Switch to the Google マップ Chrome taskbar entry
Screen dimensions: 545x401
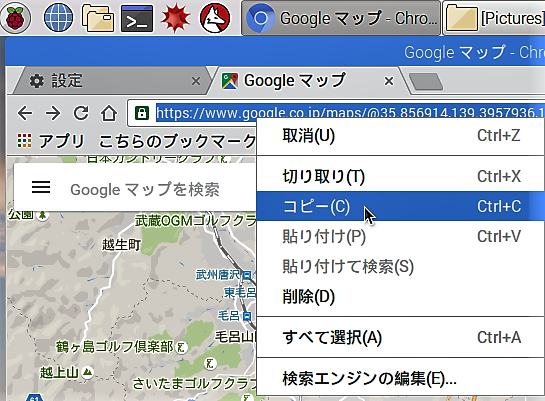point(341,18)
